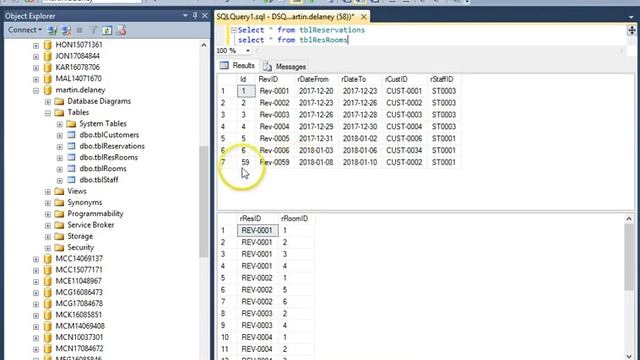
Task: Click the dbo.tblStaff table icon
Action: 71,180
